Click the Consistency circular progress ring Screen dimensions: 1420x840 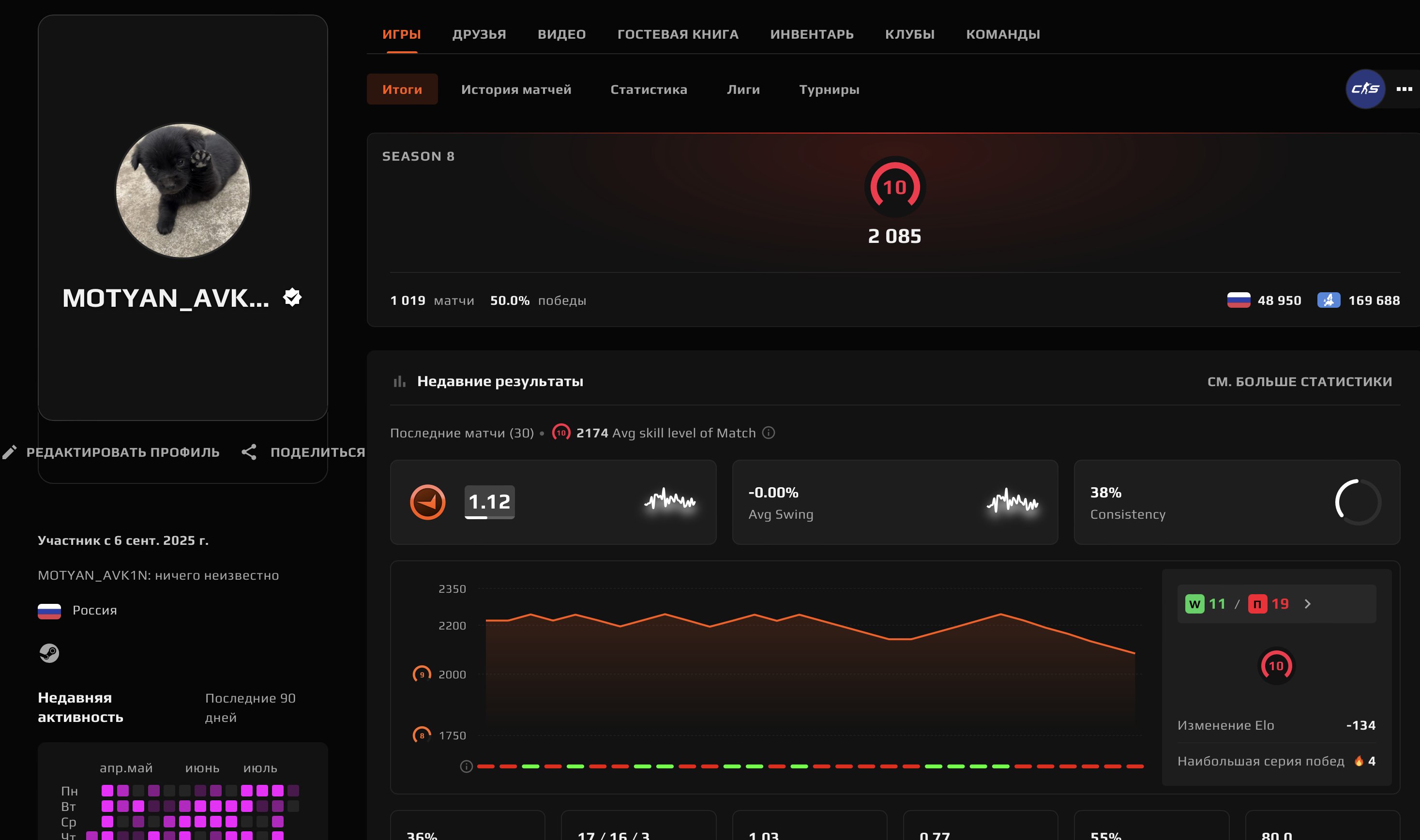click(x=1358, y=502)
